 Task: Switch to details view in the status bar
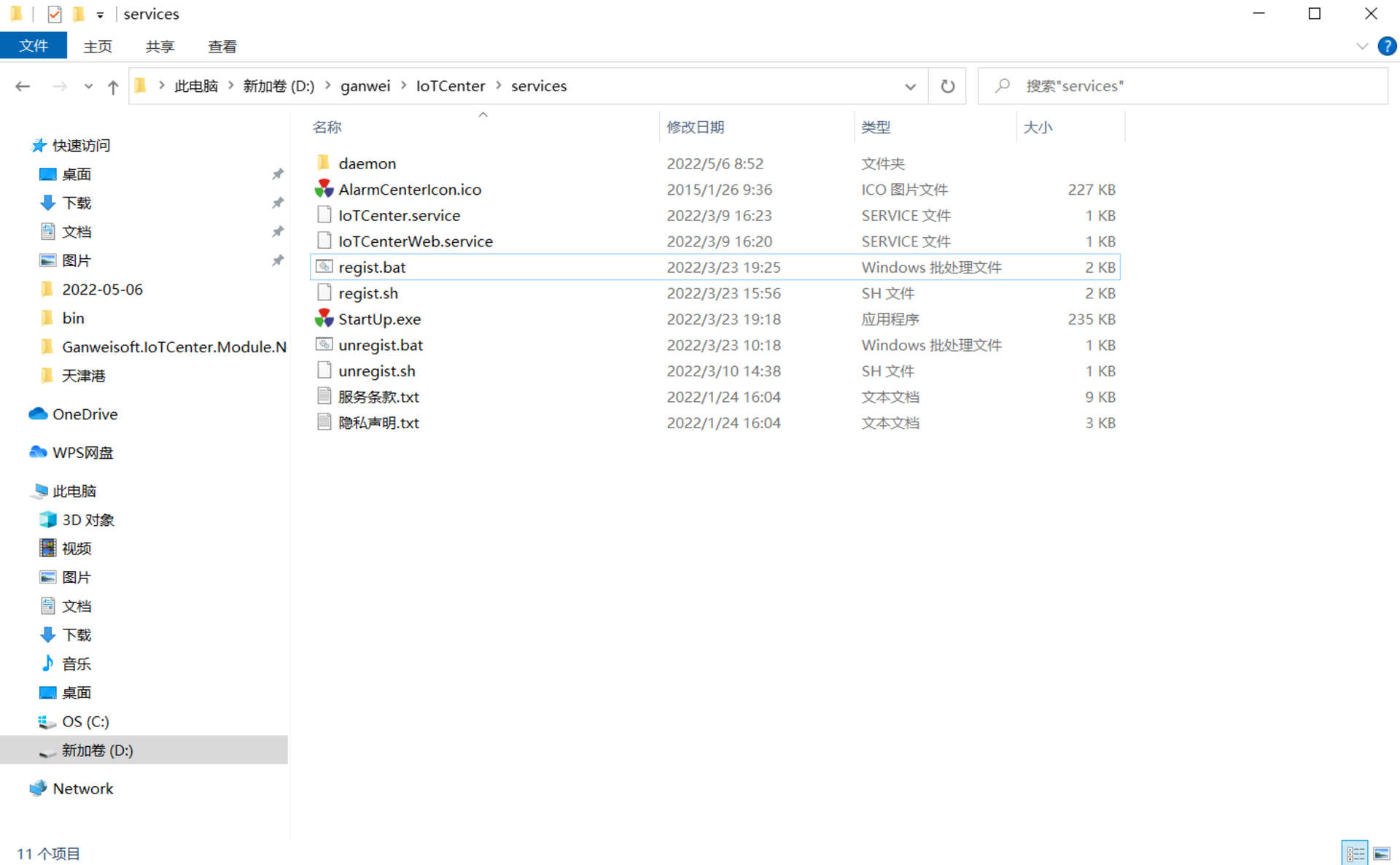[x=1355, y=853]
